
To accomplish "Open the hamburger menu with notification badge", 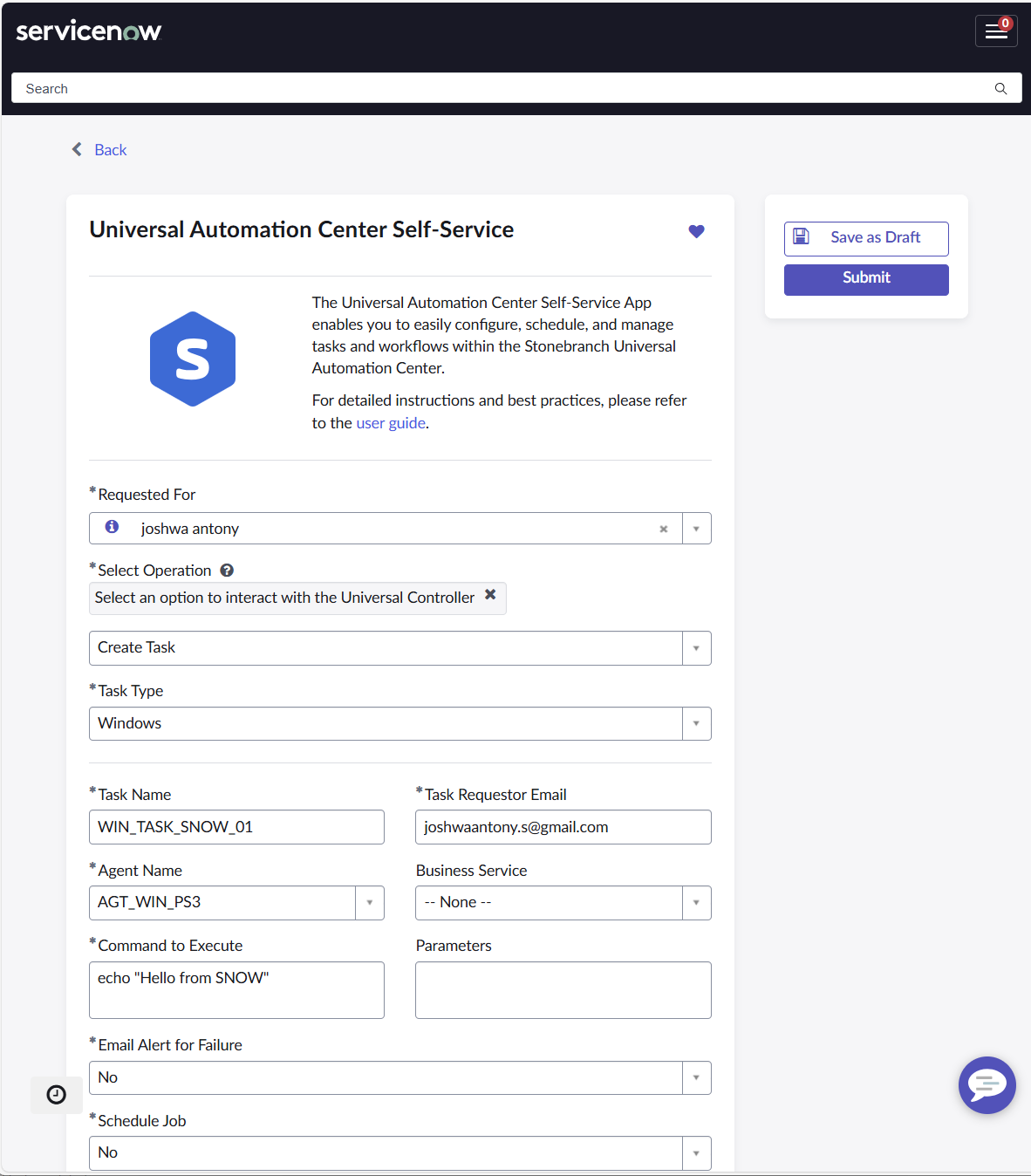I will click(x=996, y=31).
